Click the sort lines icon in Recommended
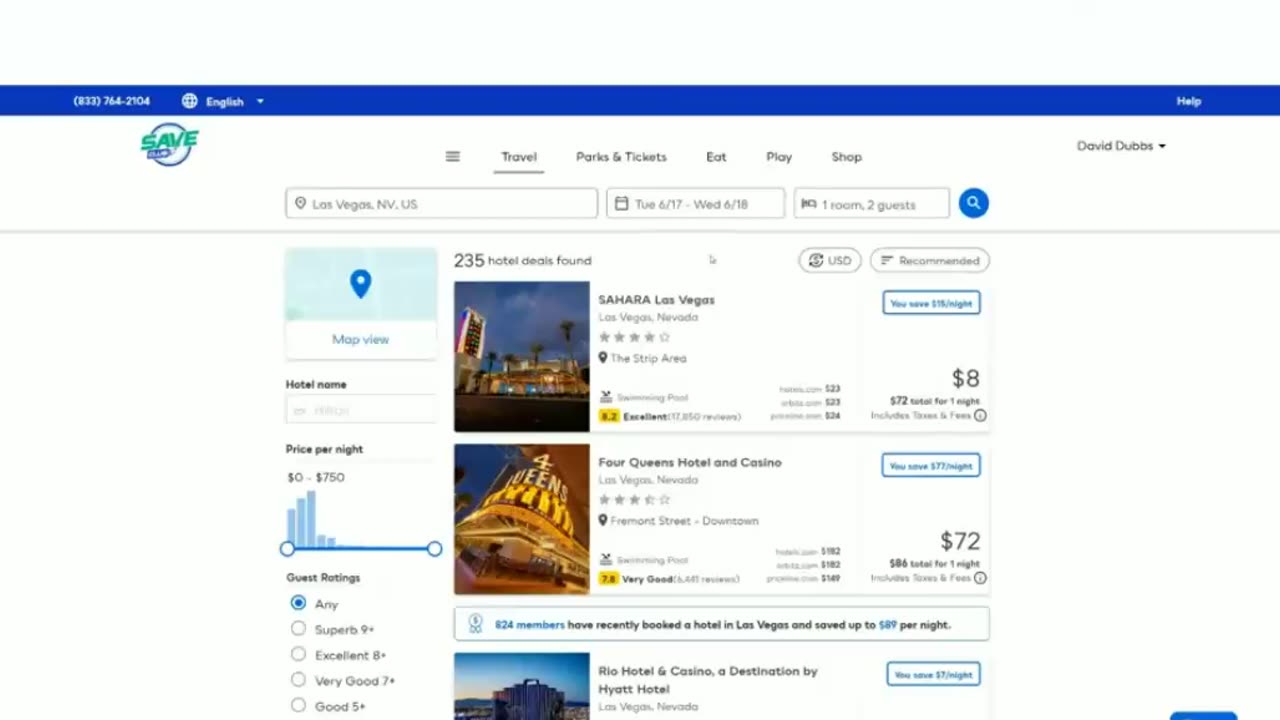The image size is (1280, 720). pyautogui.click(x=887, y=260)
